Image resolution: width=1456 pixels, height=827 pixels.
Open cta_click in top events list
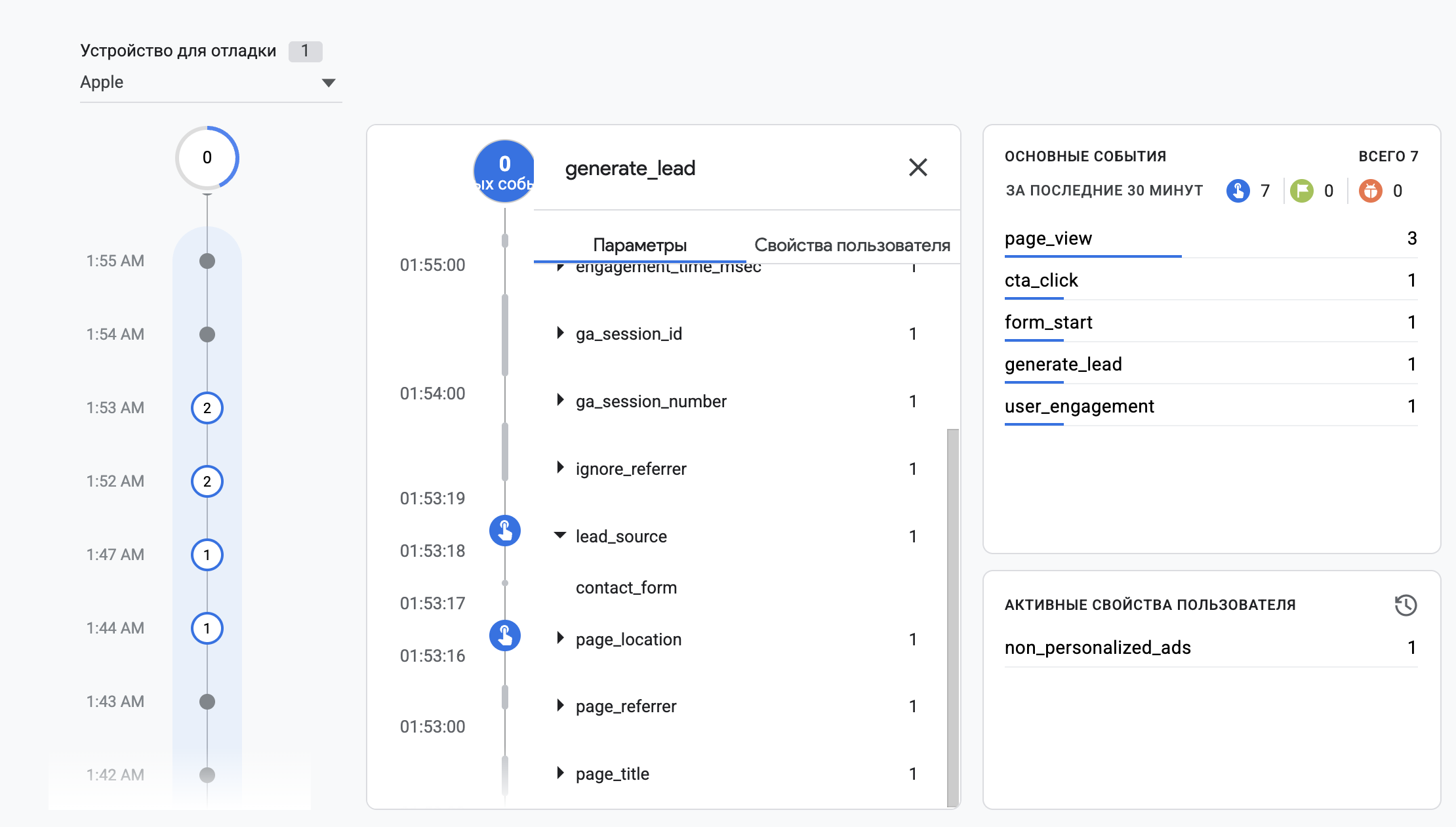coord(1211,281)
